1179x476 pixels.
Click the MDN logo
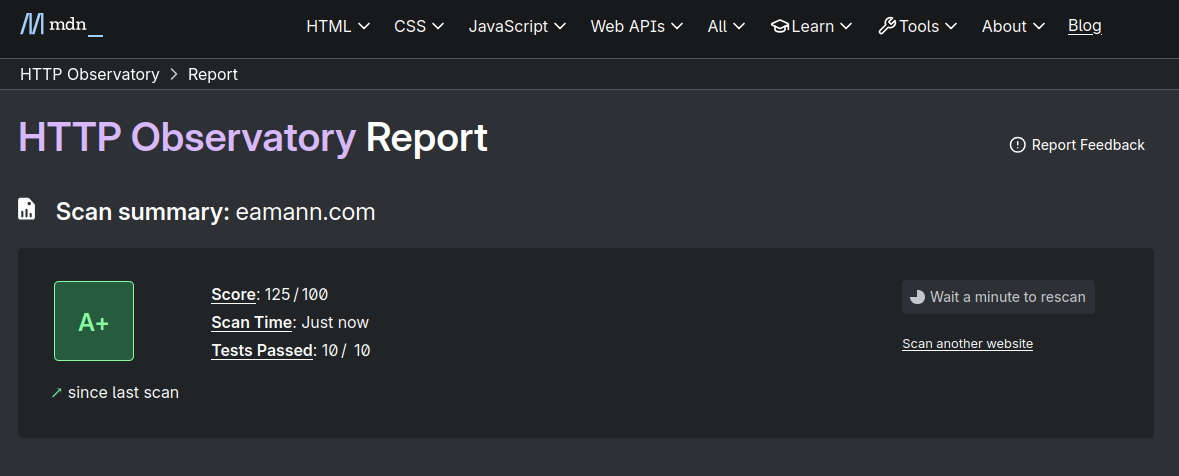62,26
